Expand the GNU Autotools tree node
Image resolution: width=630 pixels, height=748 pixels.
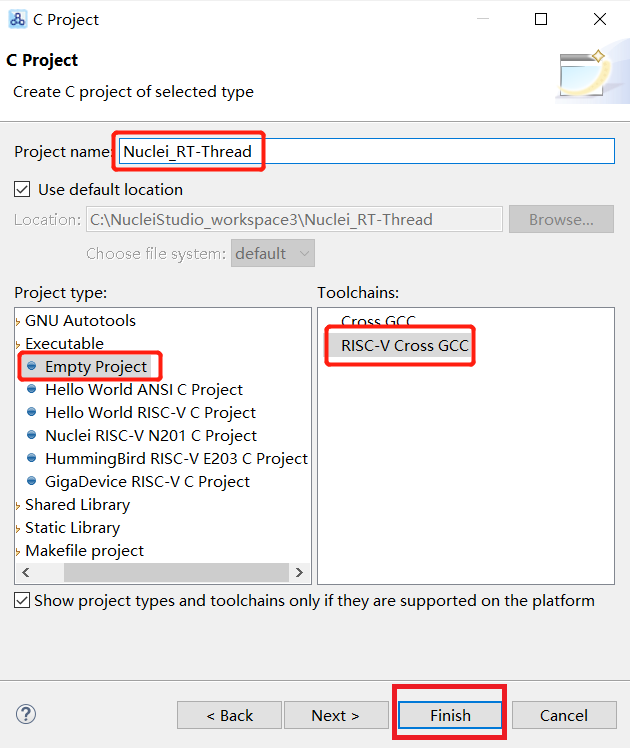[18, 321]
